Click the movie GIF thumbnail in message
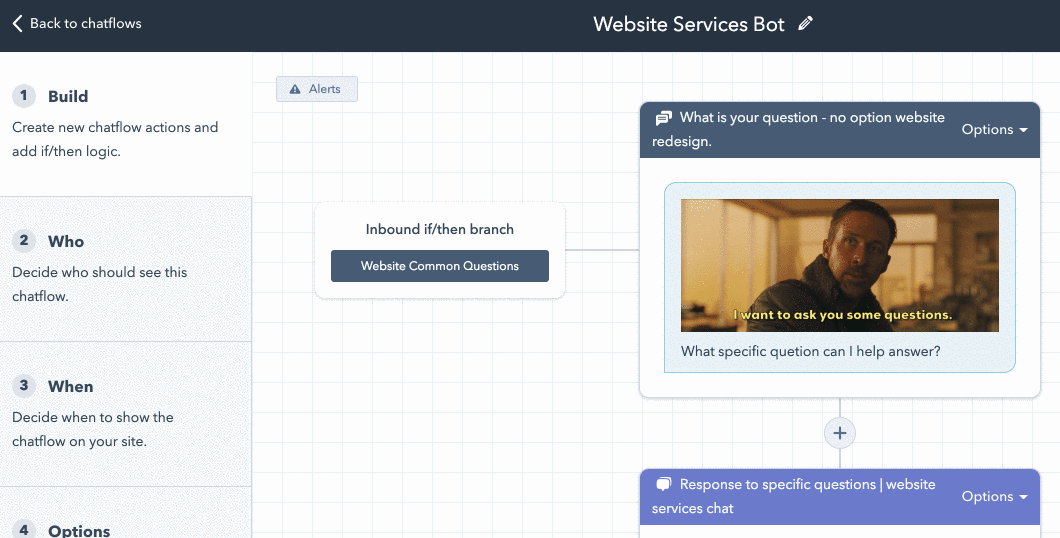This screenshot has width=1060, height=538. coord(840,265)
